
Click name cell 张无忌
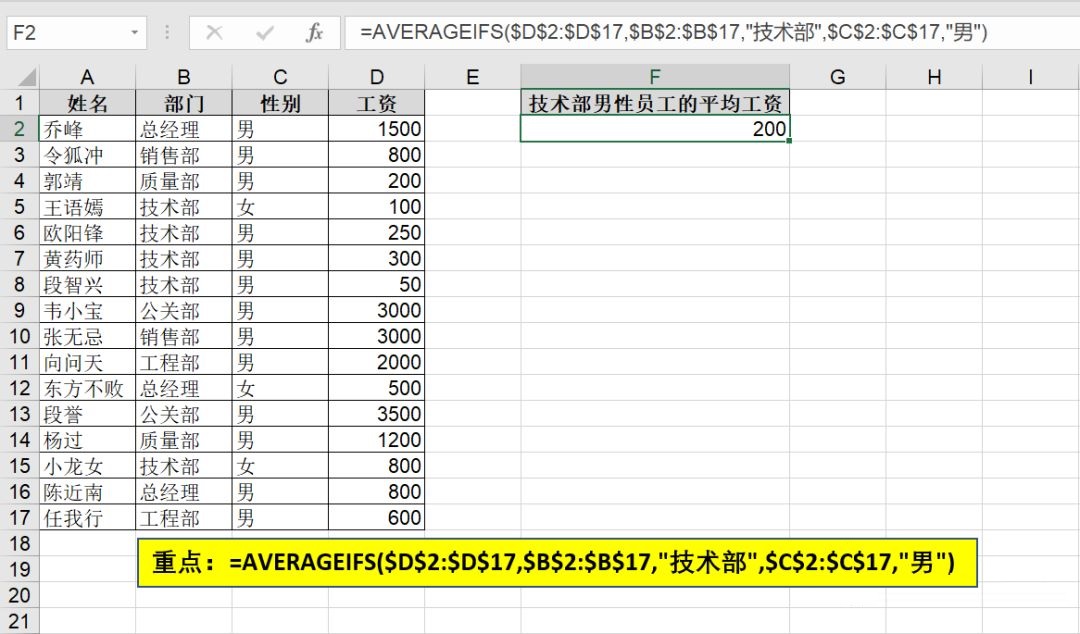[x=87, y=336]
